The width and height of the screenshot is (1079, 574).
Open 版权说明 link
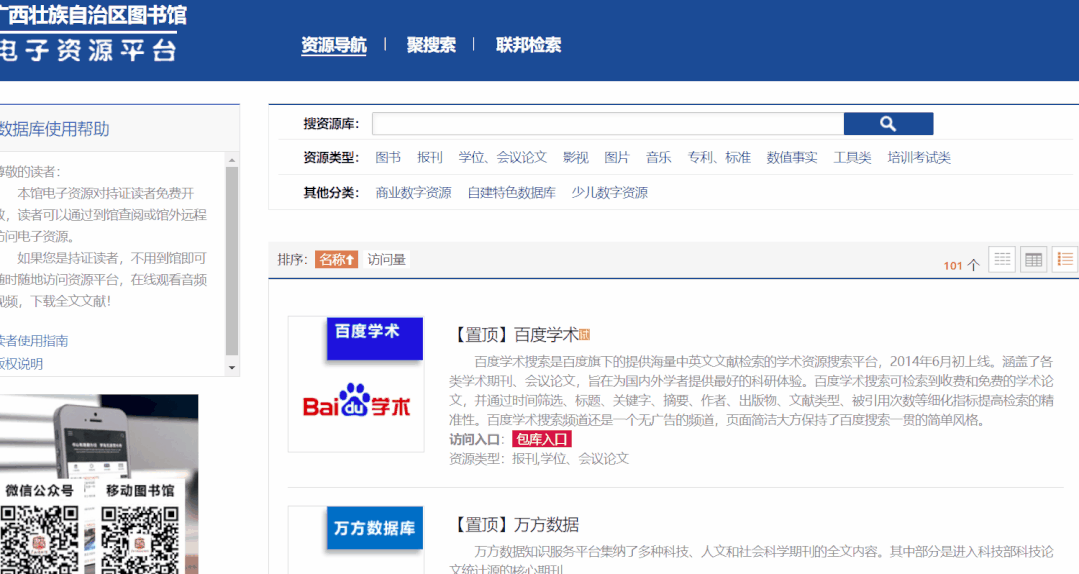point(21,364)
